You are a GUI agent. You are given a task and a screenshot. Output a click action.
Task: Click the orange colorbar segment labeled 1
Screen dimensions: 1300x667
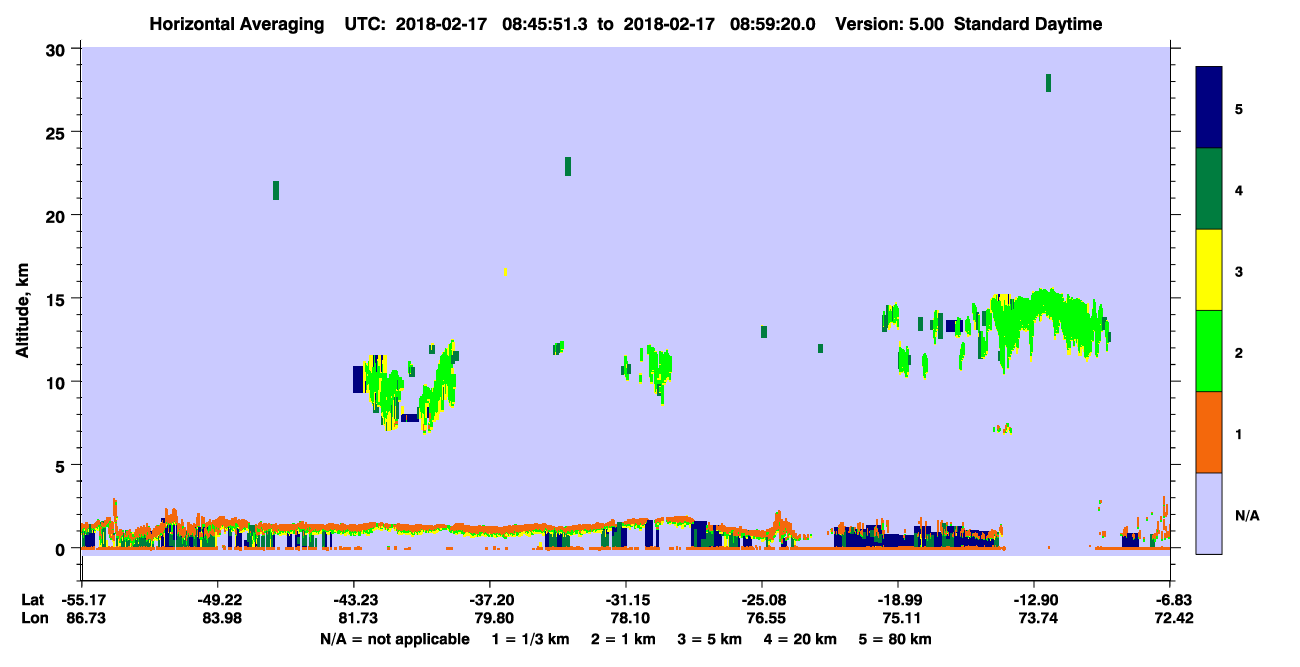coord(1209,432)
